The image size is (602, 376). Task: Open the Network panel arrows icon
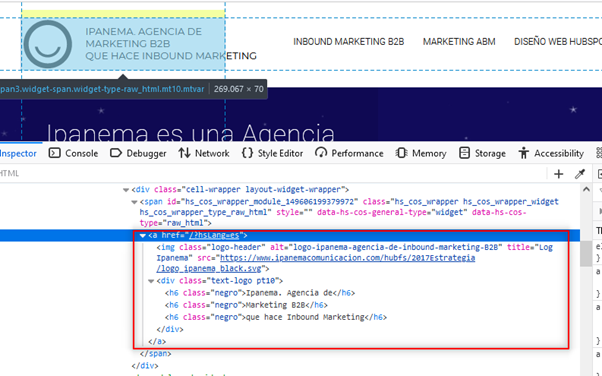pos(184,153)
